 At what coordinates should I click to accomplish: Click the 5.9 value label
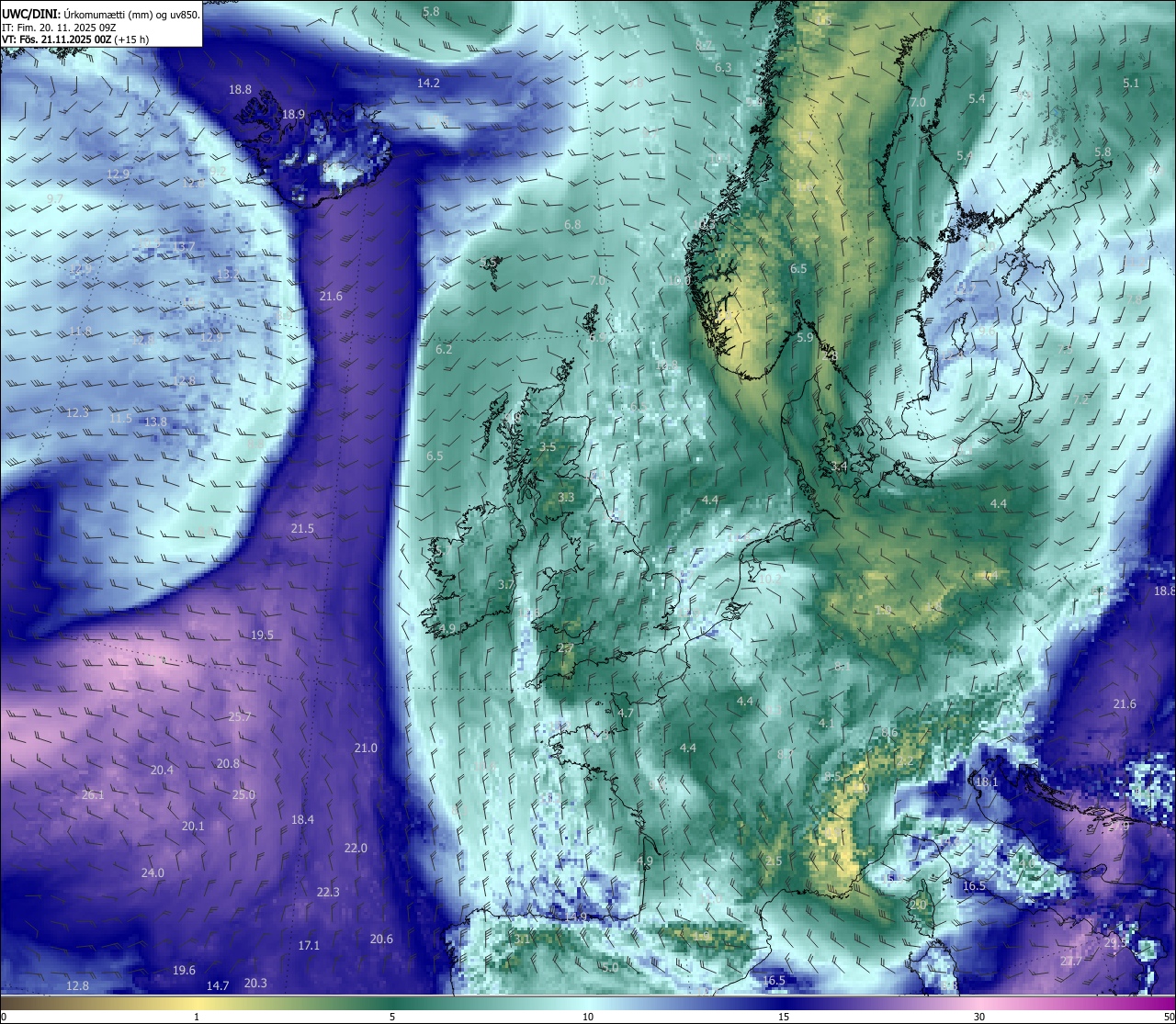click(x=805, y=338)
